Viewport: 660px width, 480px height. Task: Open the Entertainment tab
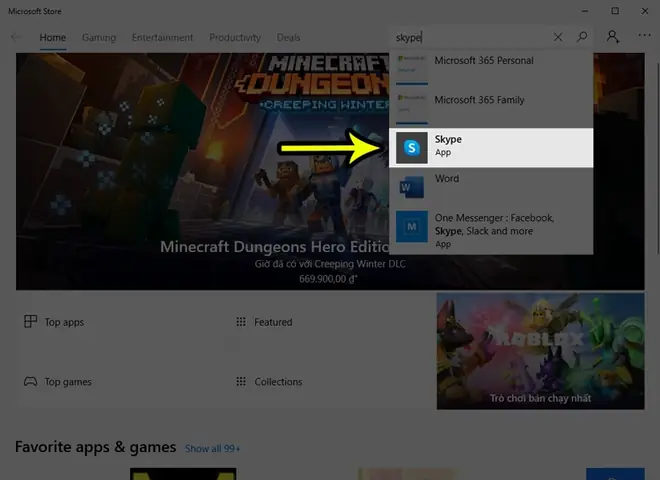tap(162, 37)
